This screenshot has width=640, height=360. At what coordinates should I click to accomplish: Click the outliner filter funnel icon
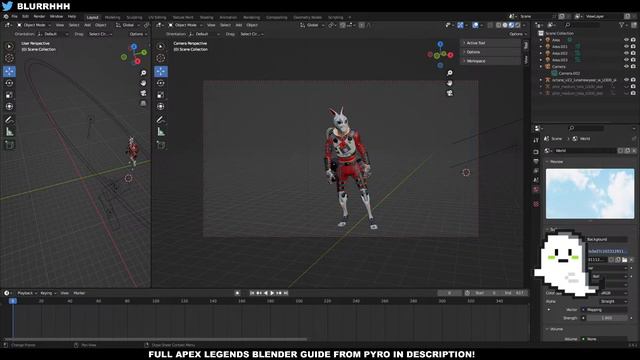pos(622,25)
